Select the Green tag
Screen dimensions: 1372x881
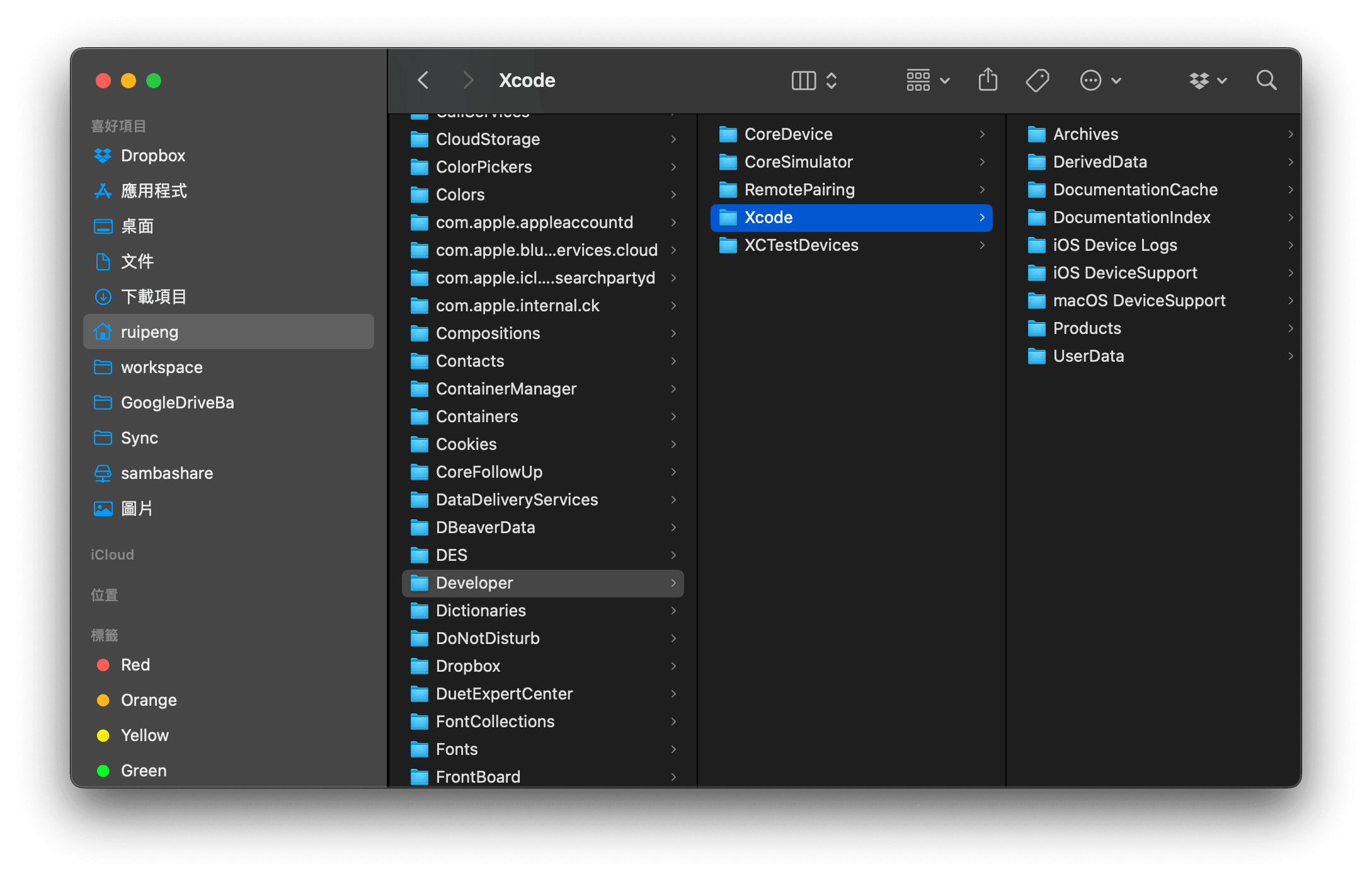click(x=229, y=771)
